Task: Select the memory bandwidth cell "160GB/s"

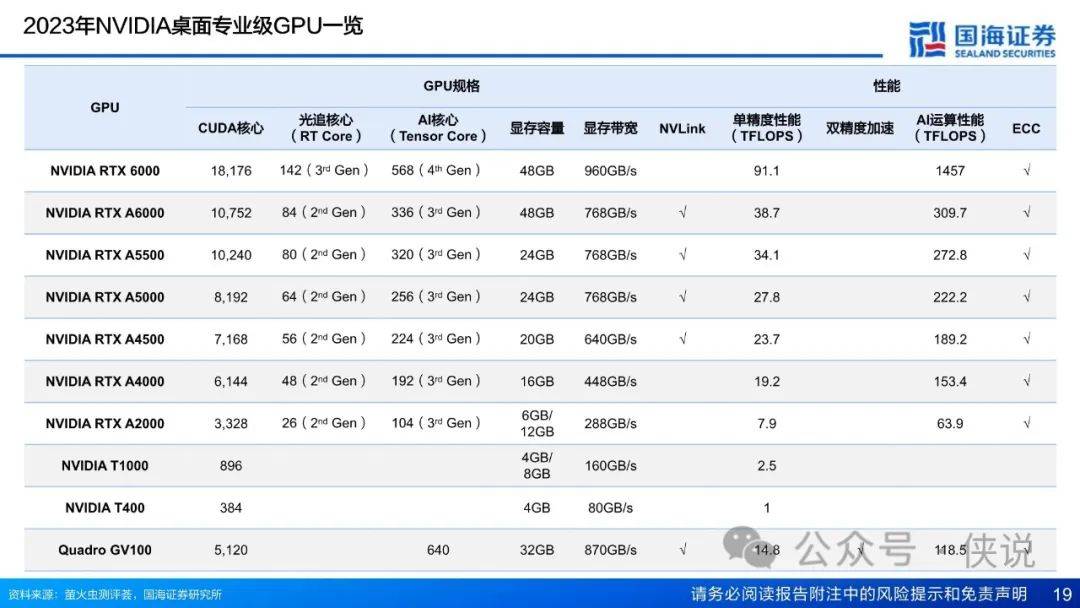Action: [x=610, y=465]
